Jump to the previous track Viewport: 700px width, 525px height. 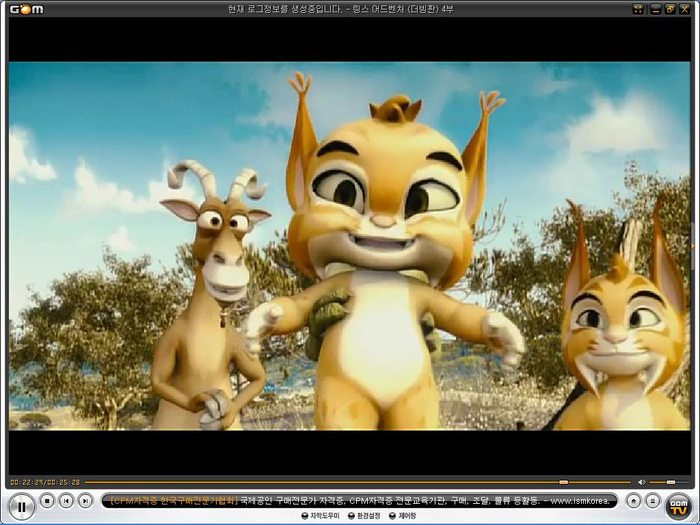(x=66, y=501)
